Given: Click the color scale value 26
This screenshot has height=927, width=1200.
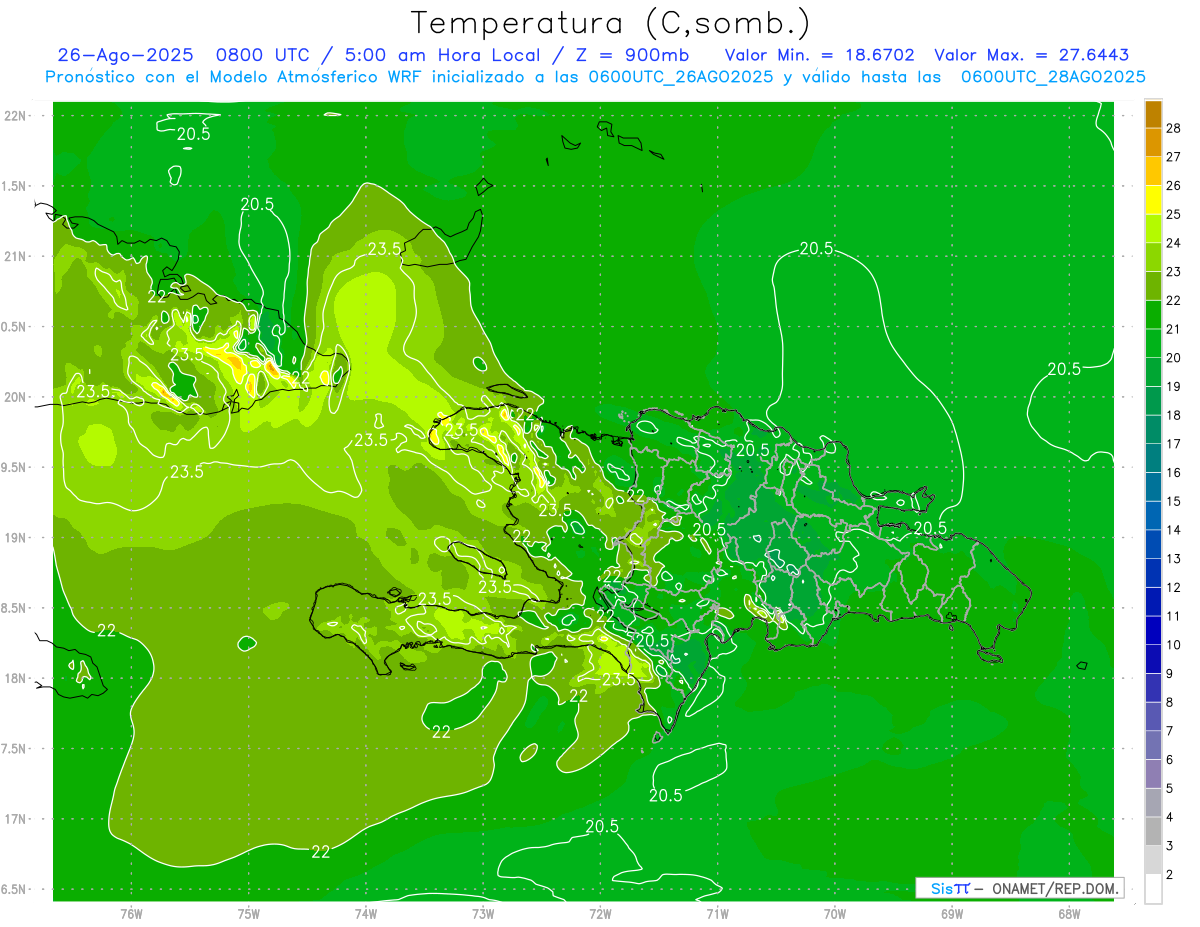Looking at the screenshot, I should coord(1175,186).
